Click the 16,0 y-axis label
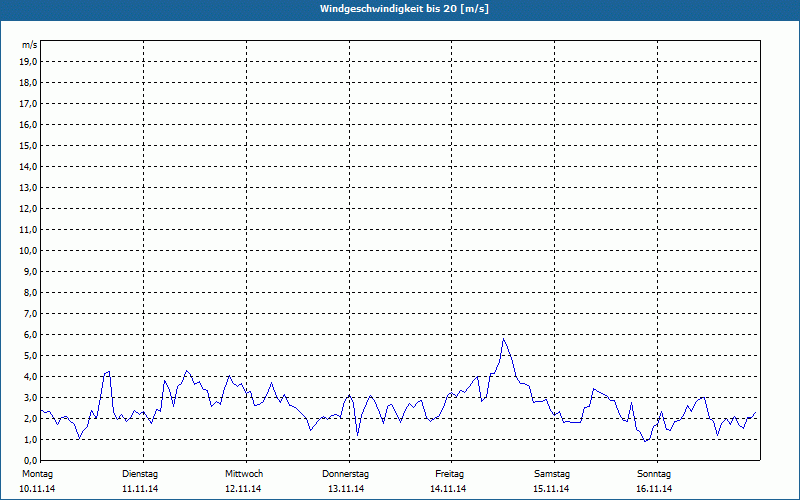The width and height of the screenshot is (800, 500). [27, 124]
